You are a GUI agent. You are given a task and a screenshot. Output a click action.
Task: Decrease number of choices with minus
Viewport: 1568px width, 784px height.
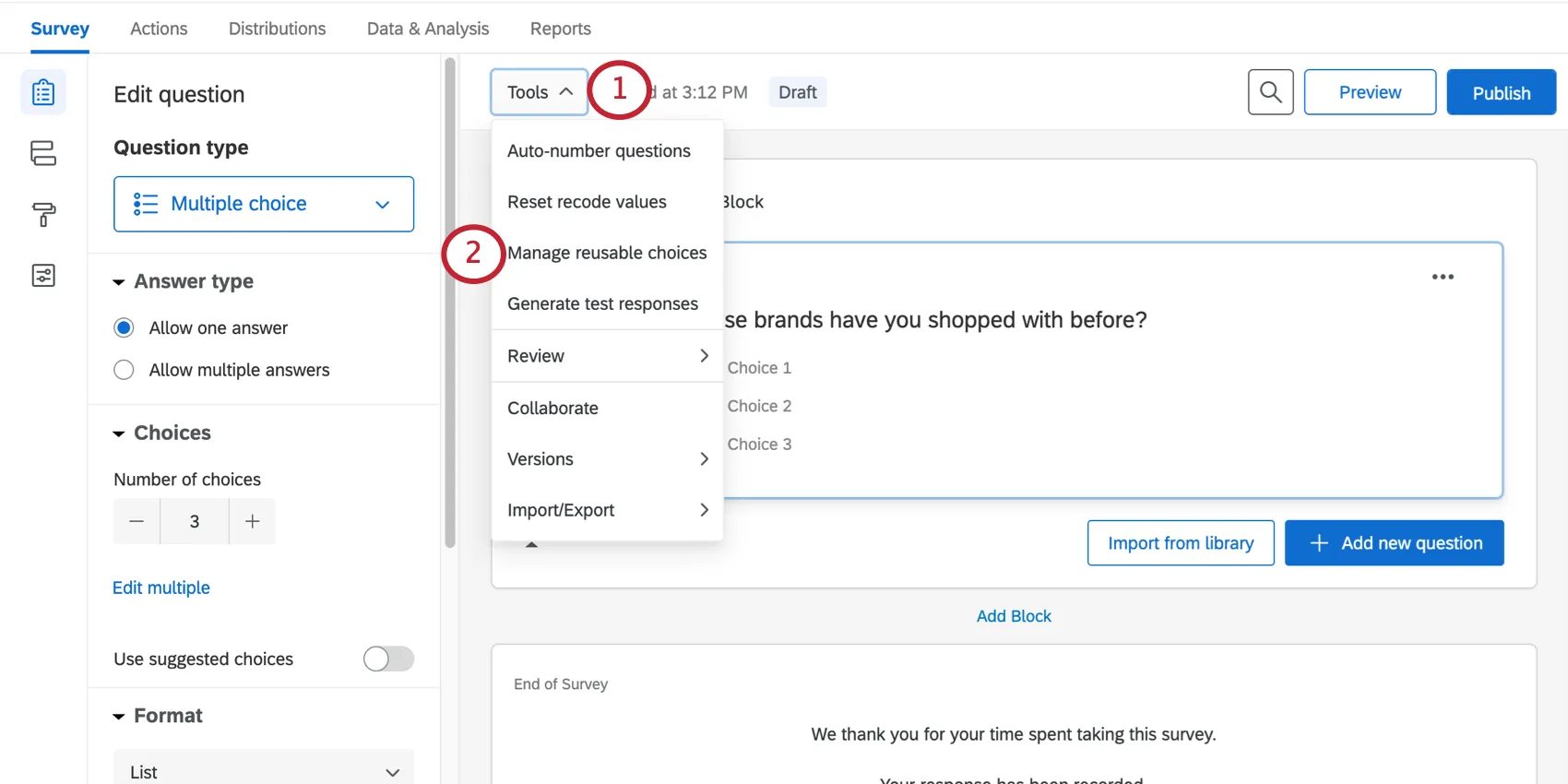click(137, 521)
